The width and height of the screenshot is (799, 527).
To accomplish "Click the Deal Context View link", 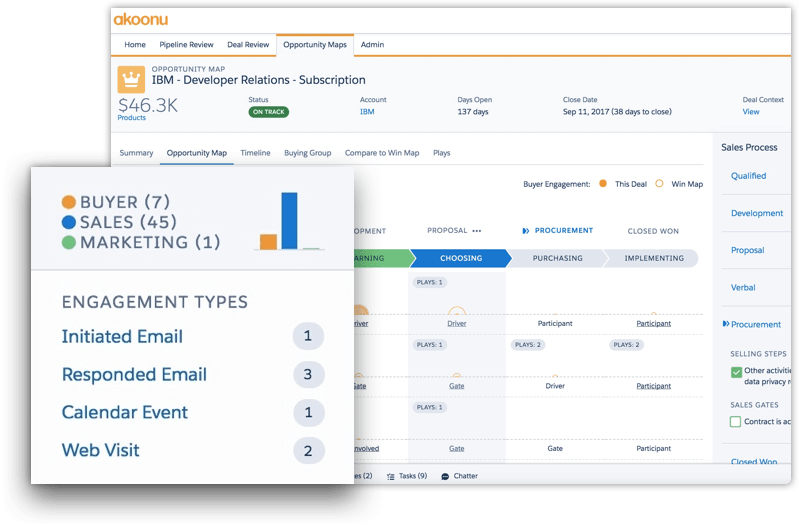I will (x=751, y=112).
